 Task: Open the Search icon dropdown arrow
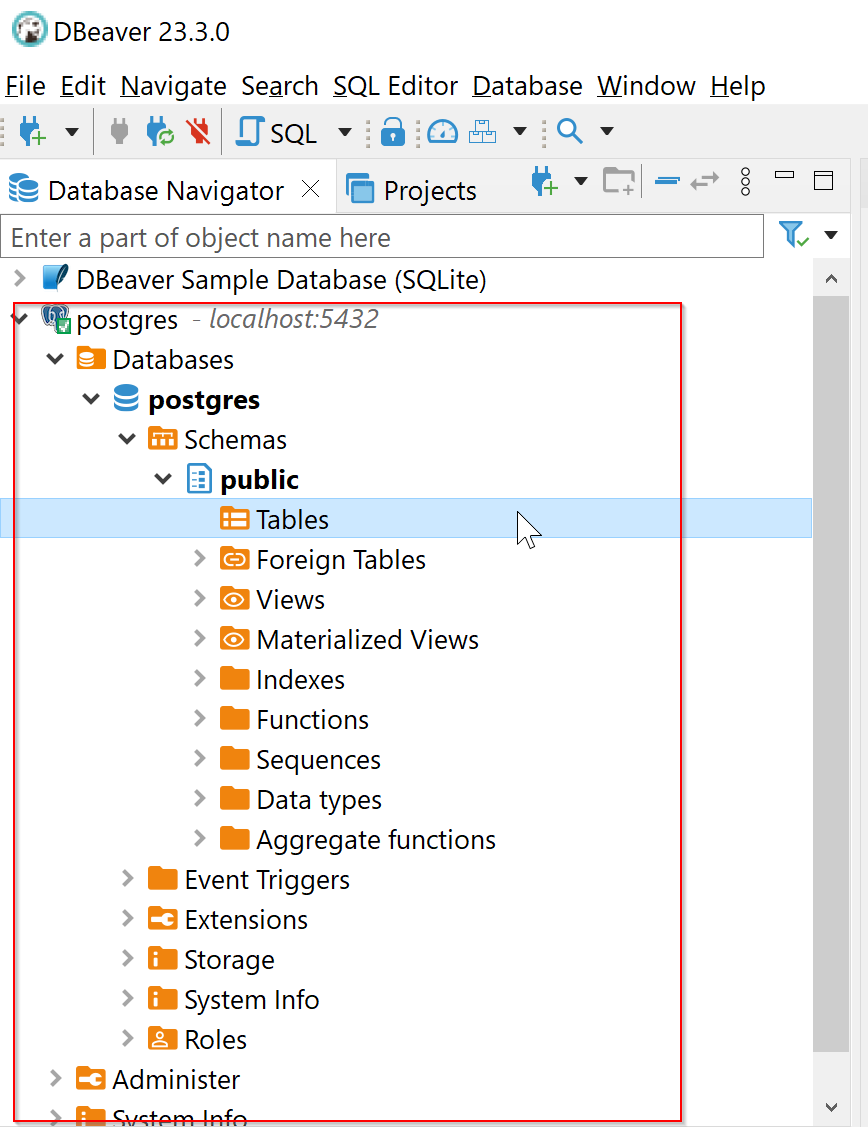pyautogui.click(x=607, y=131)
